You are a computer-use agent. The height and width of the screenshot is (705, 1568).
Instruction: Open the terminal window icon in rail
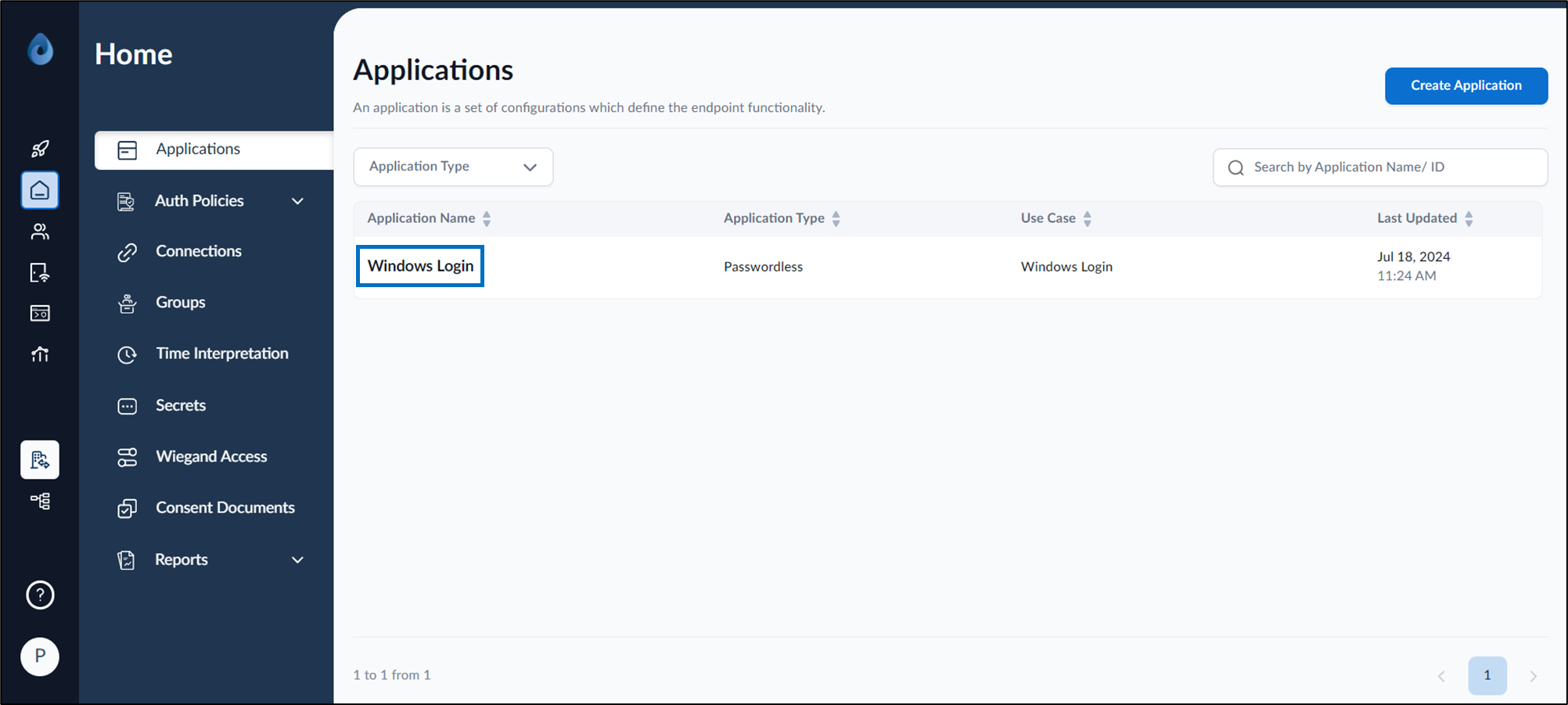(40, 313)
